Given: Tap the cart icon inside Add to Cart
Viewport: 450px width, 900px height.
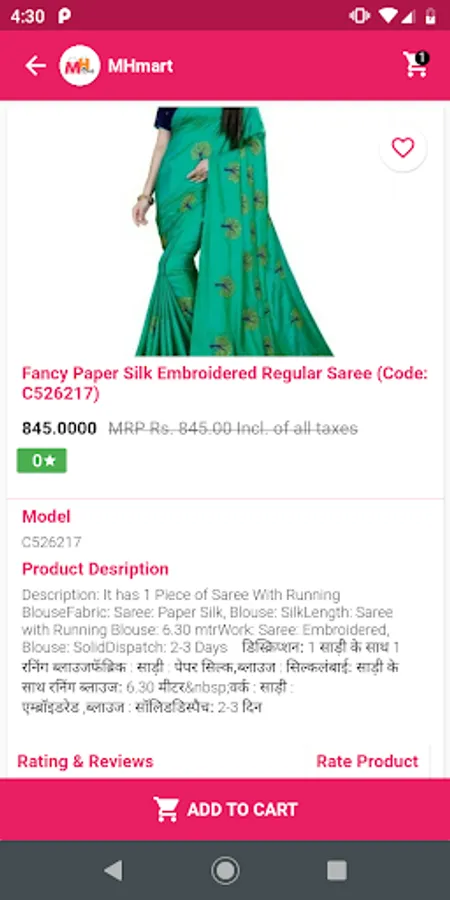Looking at the screenshot, I should pos(166,809).
